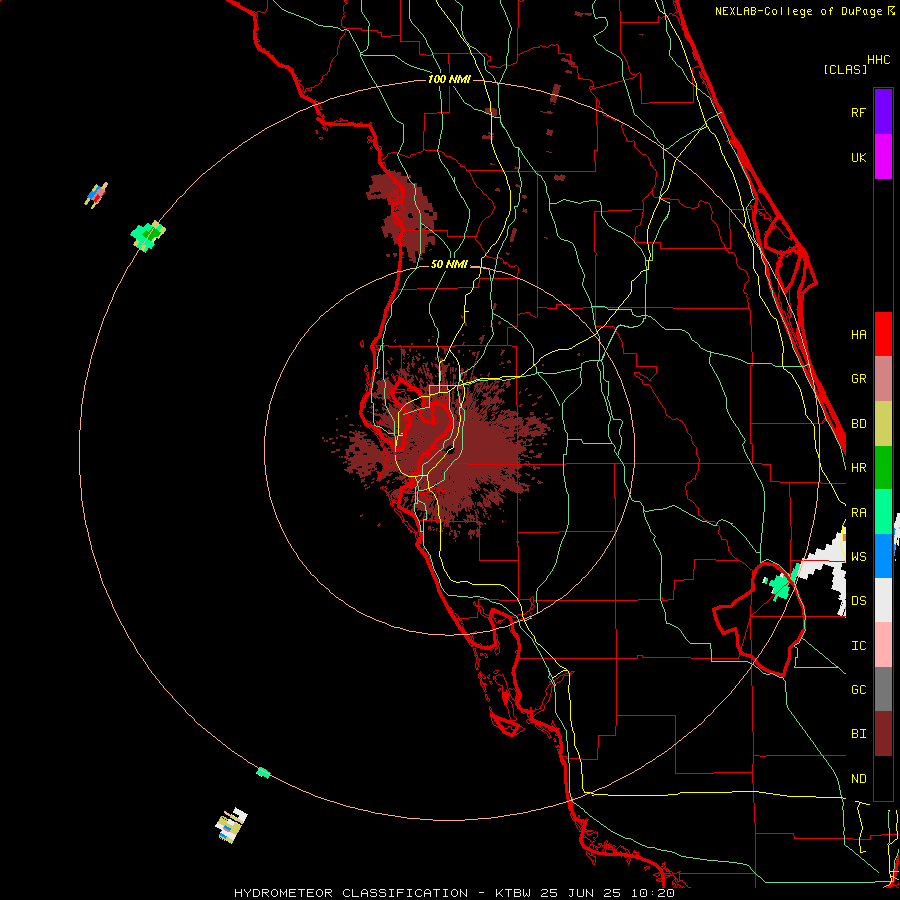Click the NEXLAB-College of DuPage text
Screen dimensions: 900x900
pos(800,11)
